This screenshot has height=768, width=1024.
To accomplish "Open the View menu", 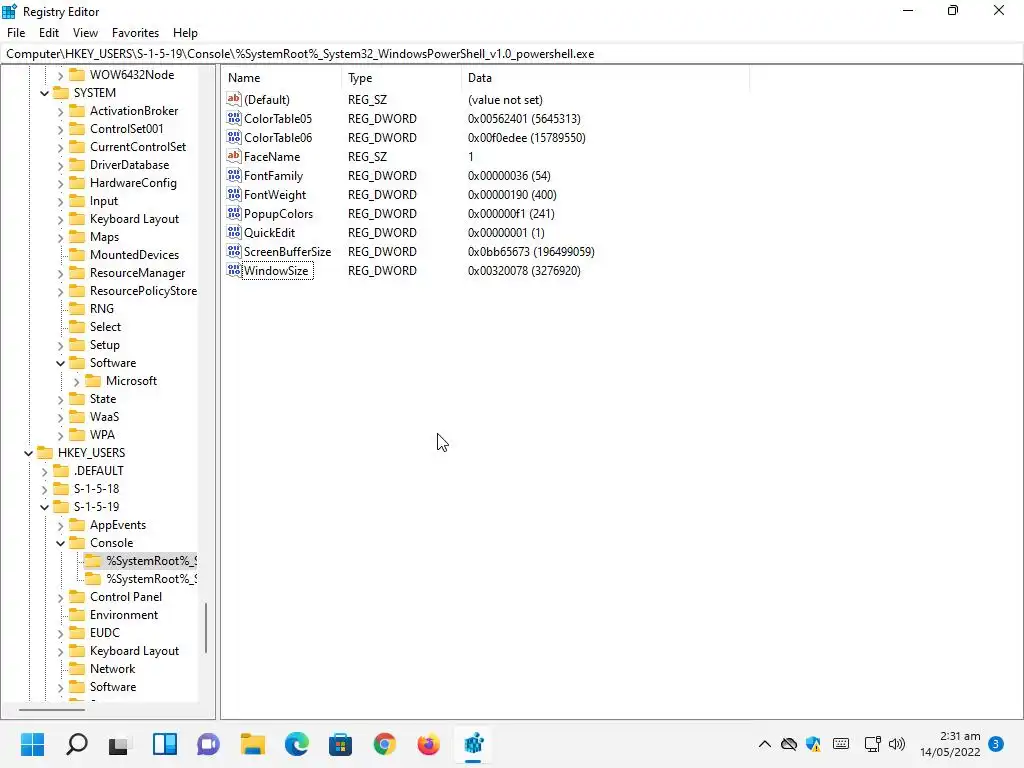I will 85,33.
